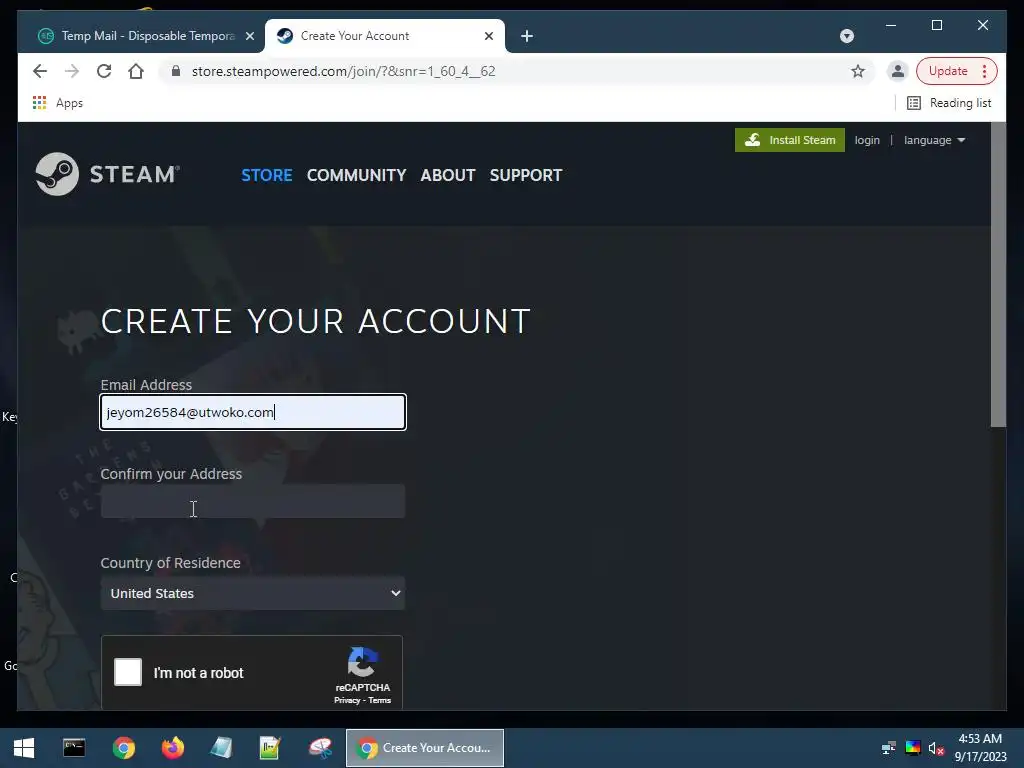Click the browser back arrow

tap(40, 71)
